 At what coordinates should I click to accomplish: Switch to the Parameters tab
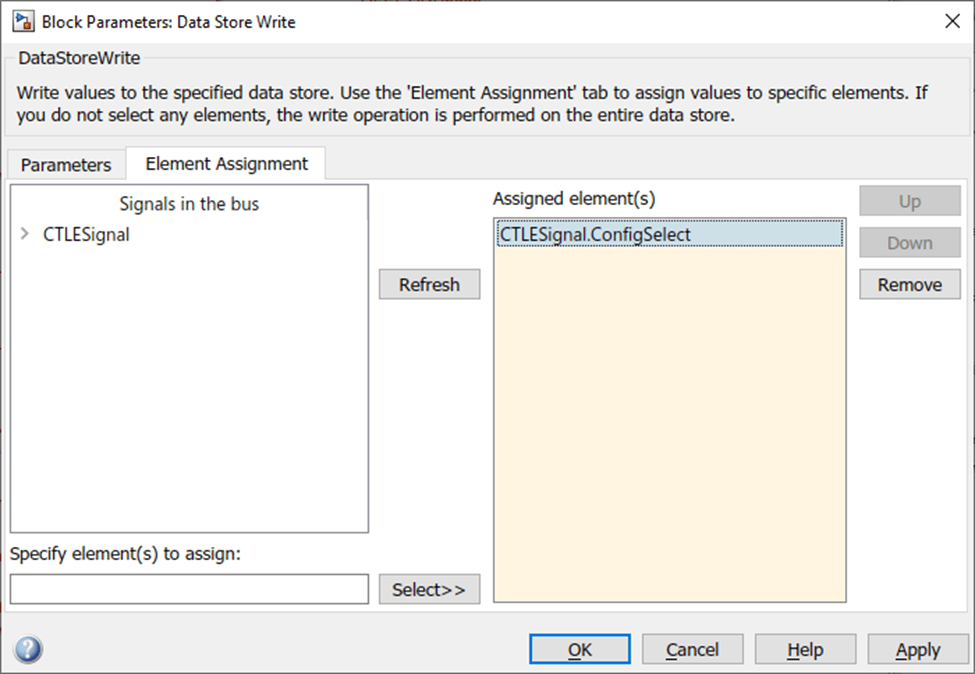66,164
